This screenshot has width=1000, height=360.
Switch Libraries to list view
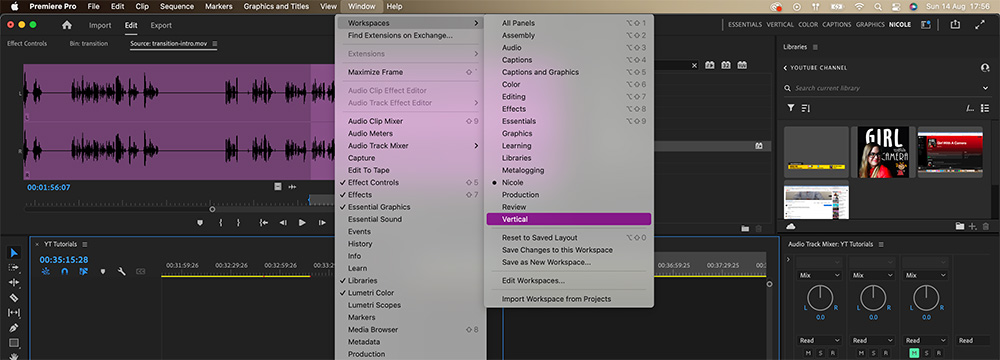click(x=985, y=108)
